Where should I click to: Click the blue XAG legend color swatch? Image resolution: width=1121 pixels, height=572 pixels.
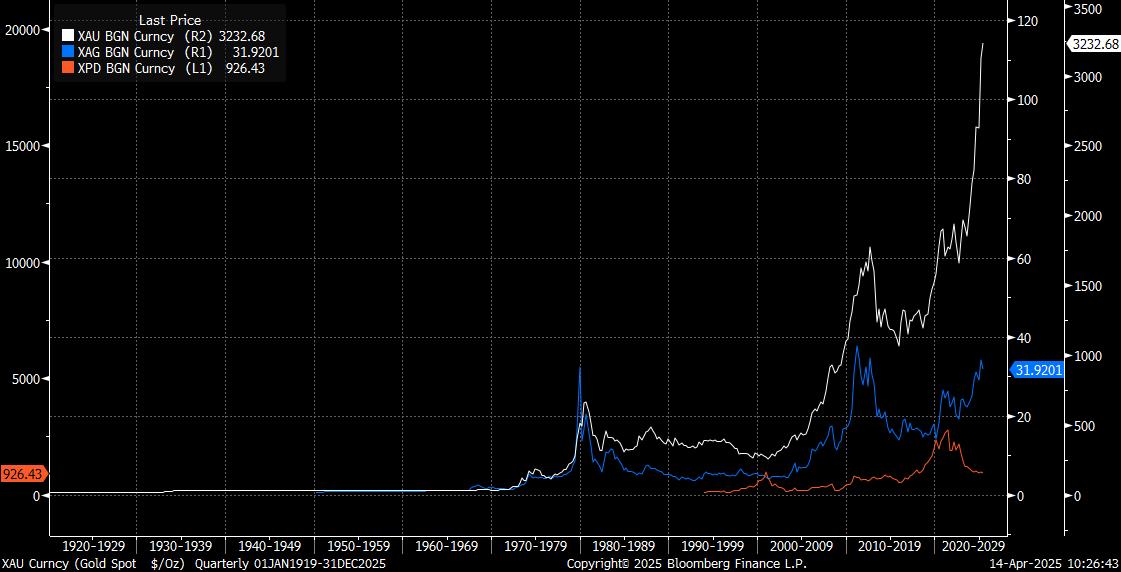click(x=68, y=52)
